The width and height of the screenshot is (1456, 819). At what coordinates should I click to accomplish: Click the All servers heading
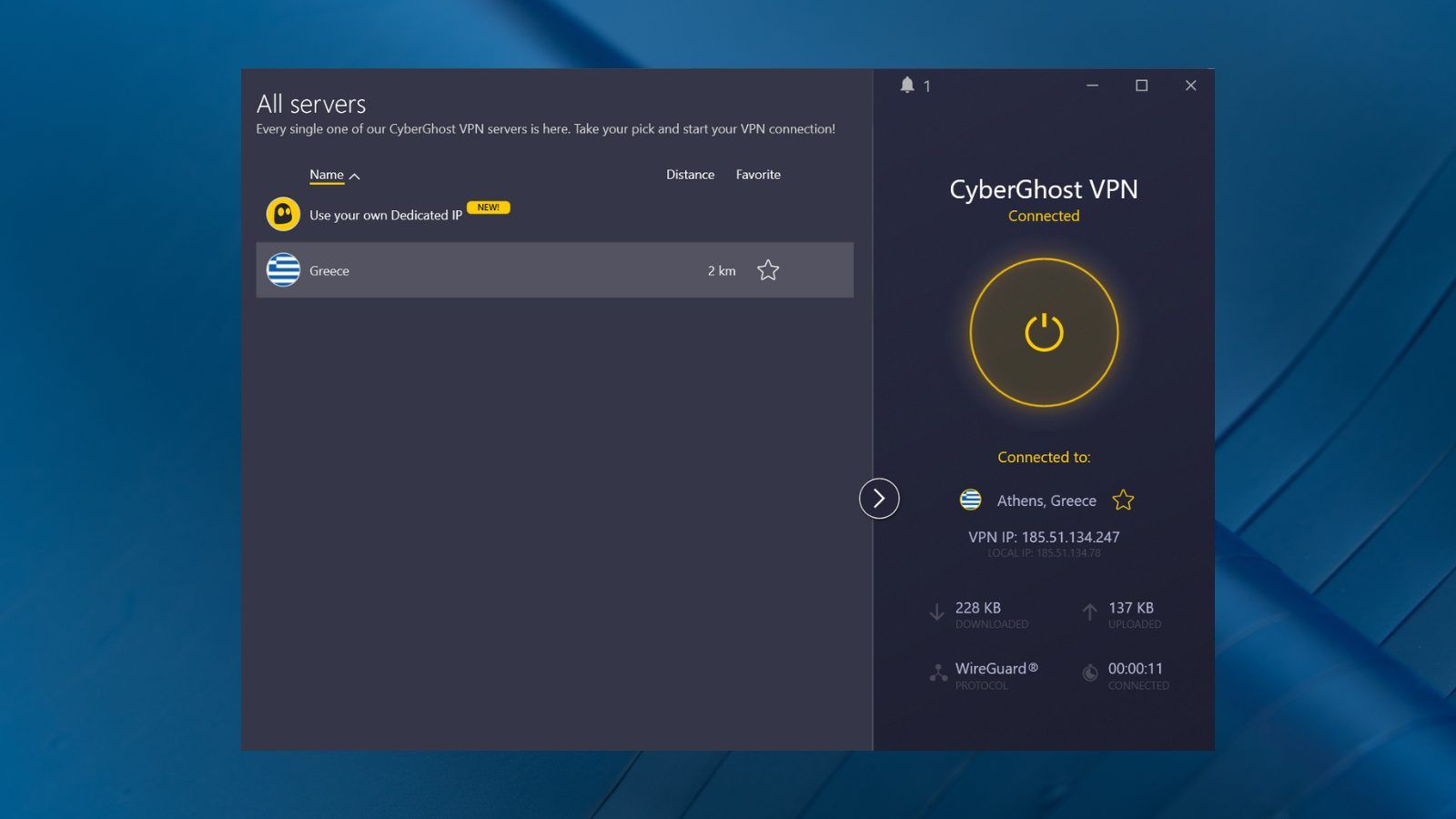pyautogui.click(x=311, y=104)
